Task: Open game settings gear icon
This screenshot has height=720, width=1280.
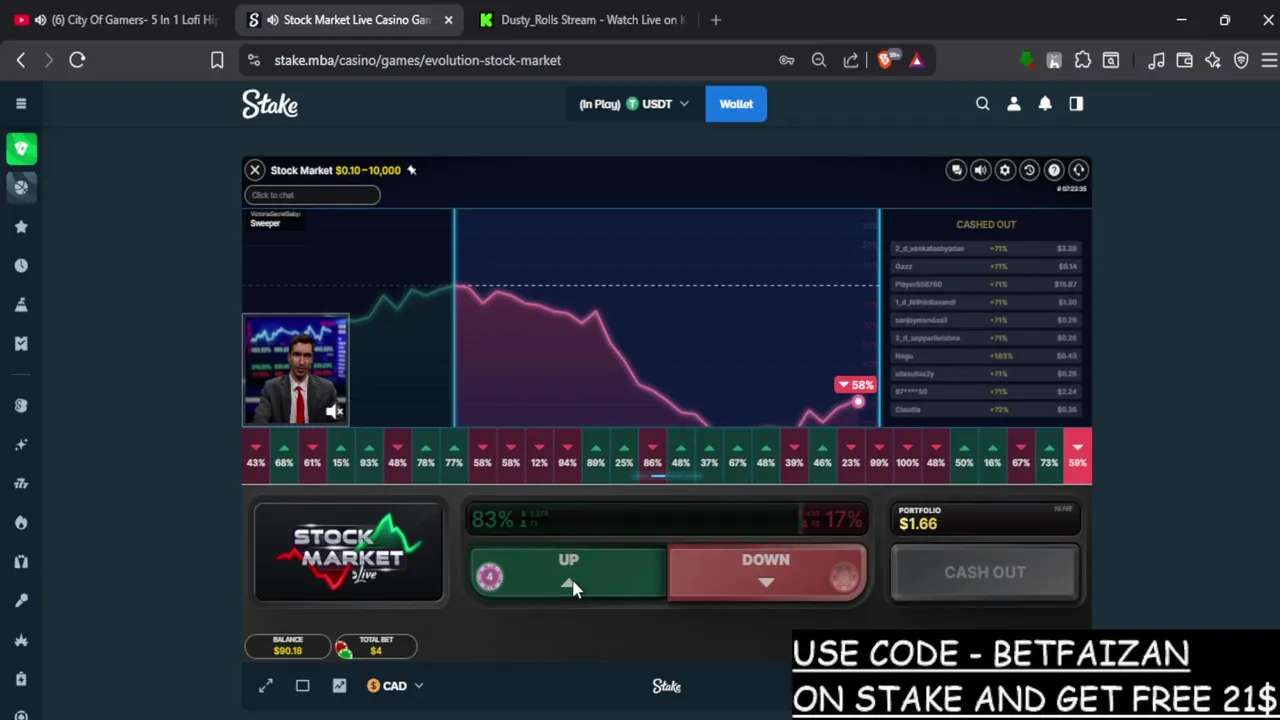Action: pos(1005,170)
